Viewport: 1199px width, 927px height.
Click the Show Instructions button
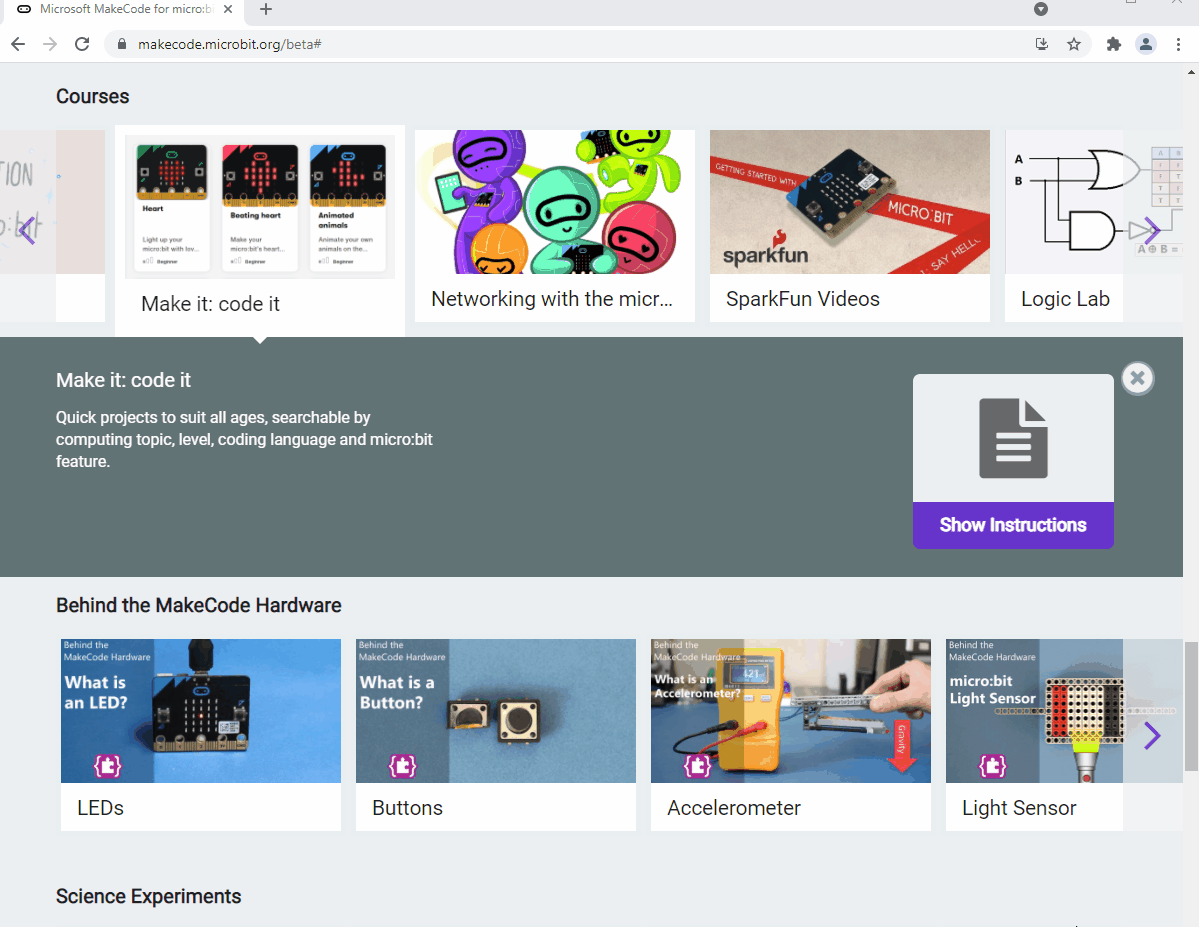click(1013, 524)
